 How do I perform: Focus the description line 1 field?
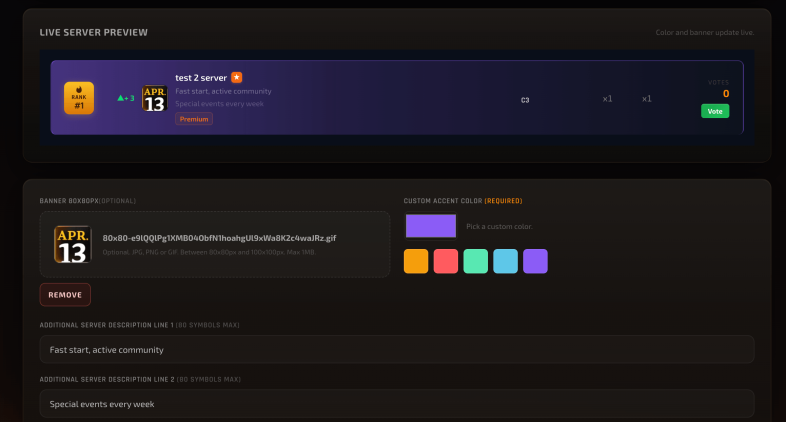[397, 349]
